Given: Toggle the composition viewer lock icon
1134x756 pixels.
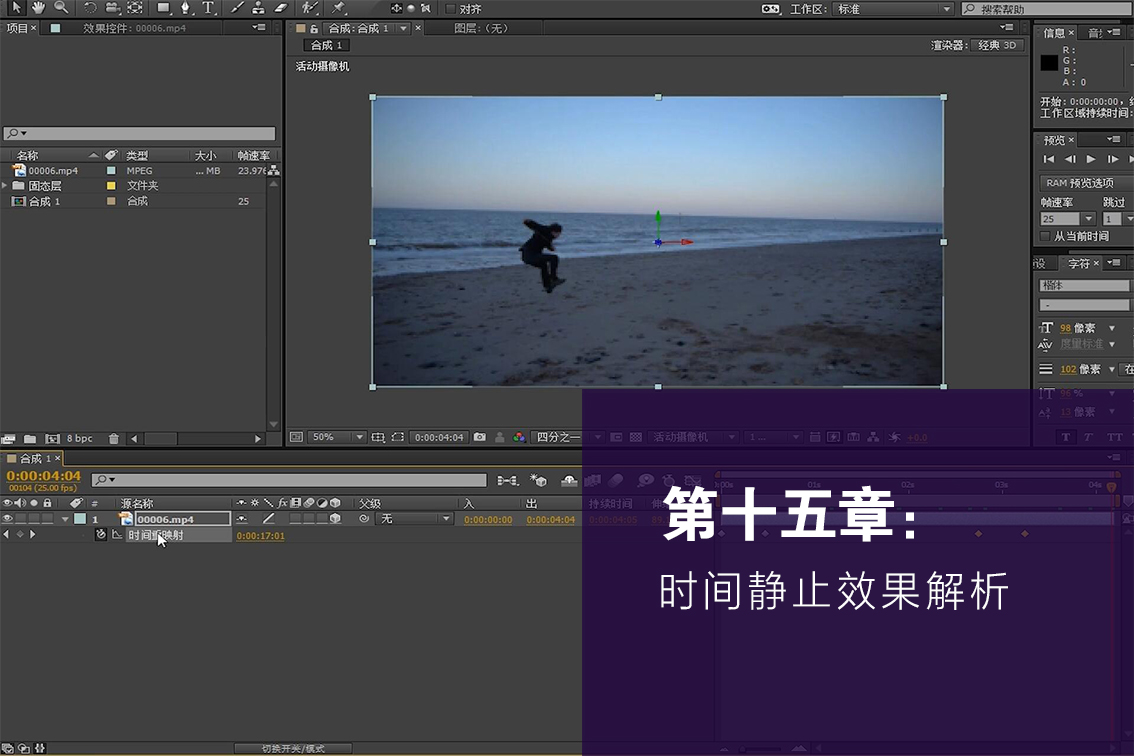Looking at the screenshot, I should click(x=314, y=29).
